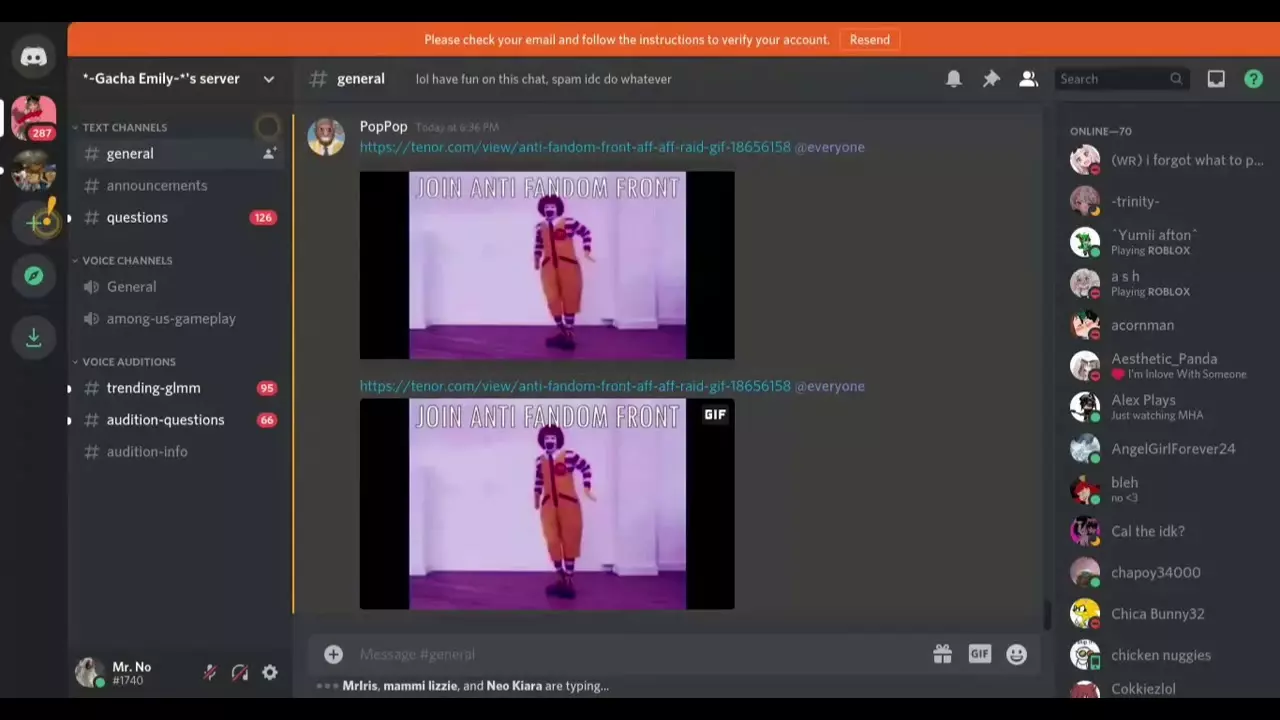This screenshot has height=720, width=1280.
Task: Open user settings gear
Action: pyautogui.click(x=270, y=673)
